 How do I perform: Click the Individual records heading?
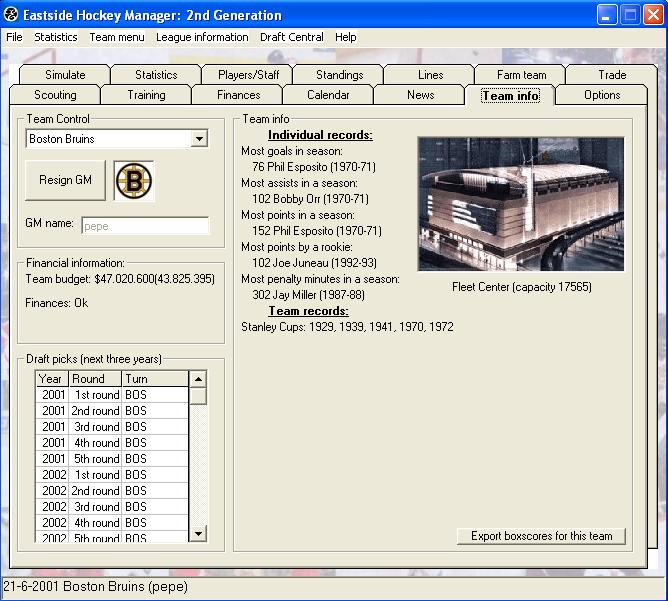[x=320, y=135]
